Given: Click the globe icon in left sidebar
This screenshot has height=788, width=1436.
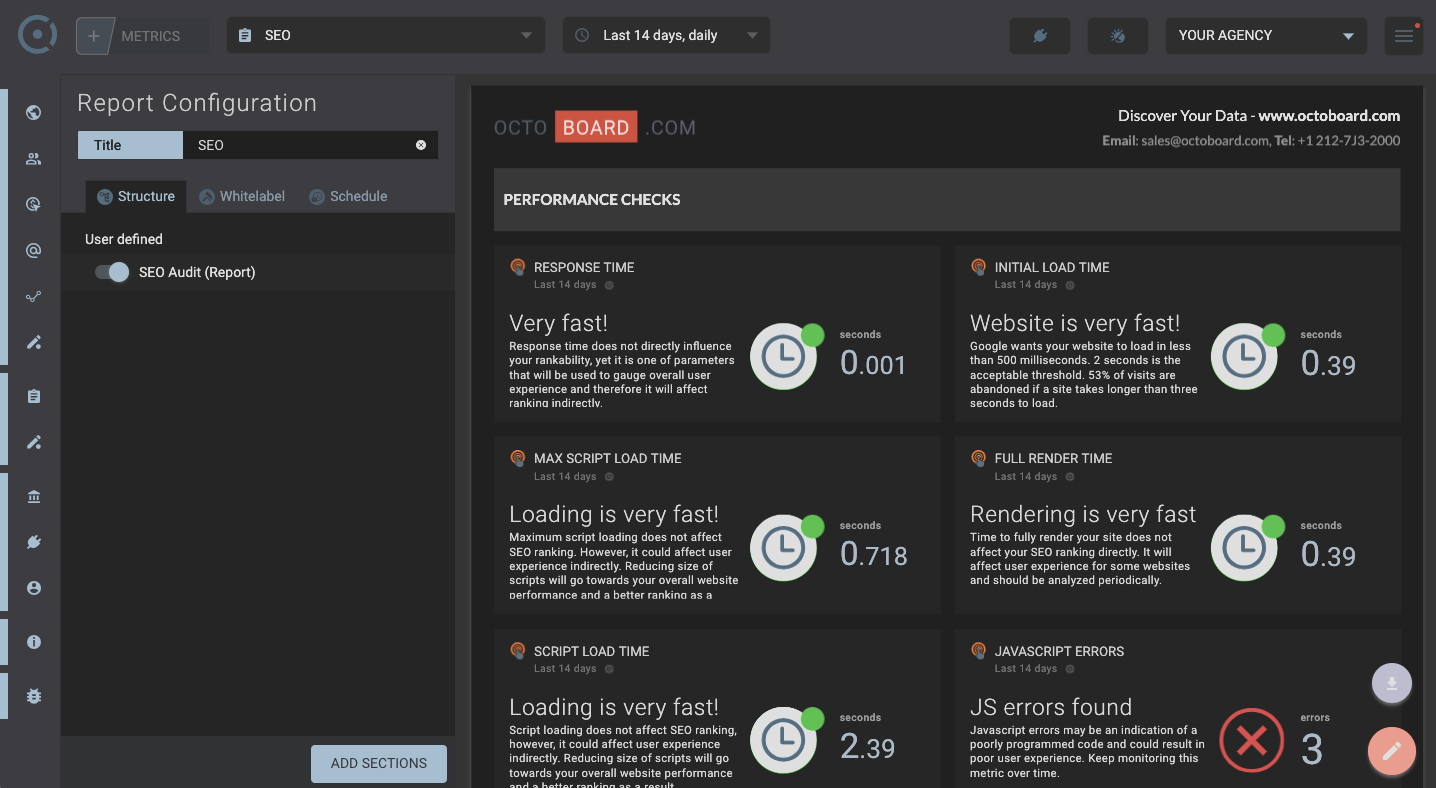Looking at the screenshot, I should click(x=34, y=112).
